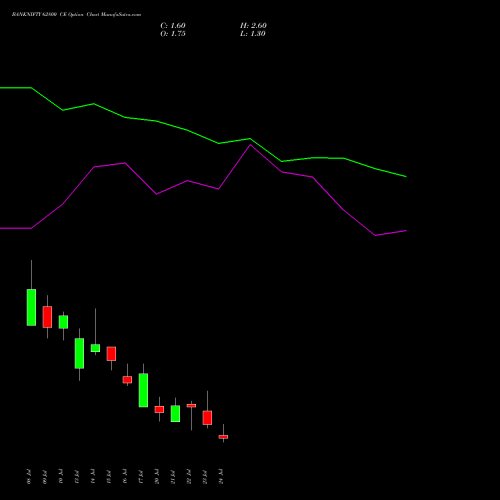
Task: Click the long green candle above 17 Jul
Action: (143, 390)
